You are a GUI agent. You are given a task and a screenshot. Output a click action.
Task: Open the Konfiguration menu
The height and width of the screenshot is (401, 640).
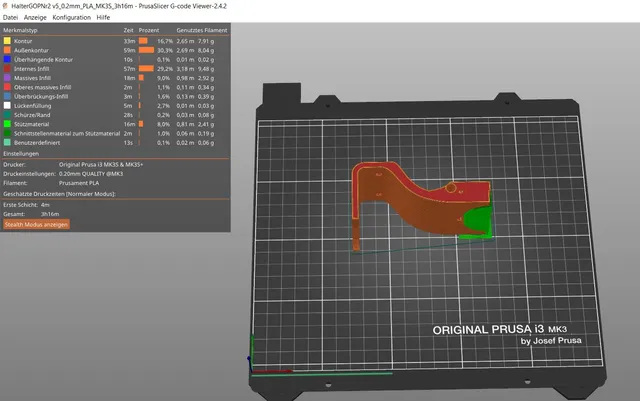pos(72,18)
